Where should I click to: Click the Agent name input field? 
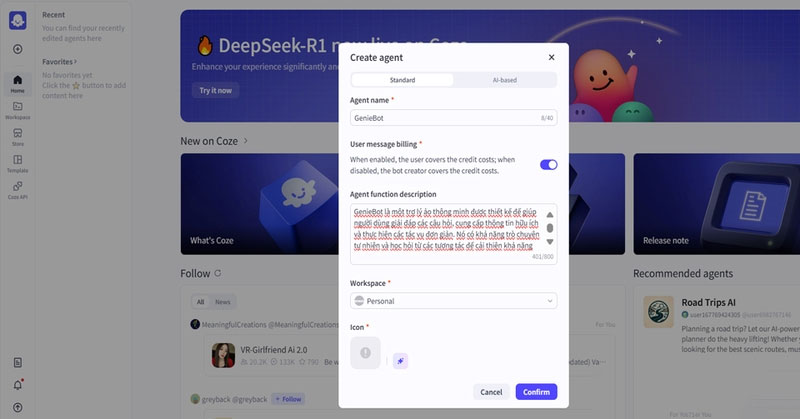pos(454,117)
